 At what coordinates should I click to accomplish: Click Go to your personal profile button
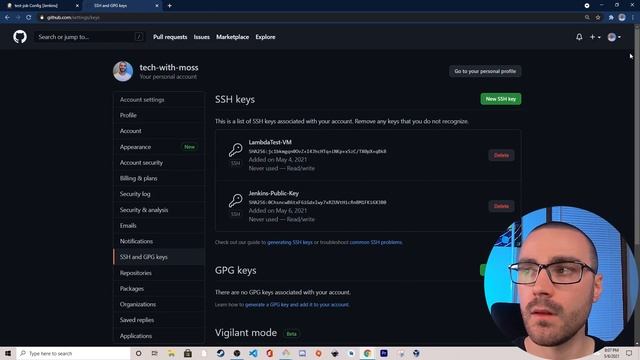tap(485, 71)
